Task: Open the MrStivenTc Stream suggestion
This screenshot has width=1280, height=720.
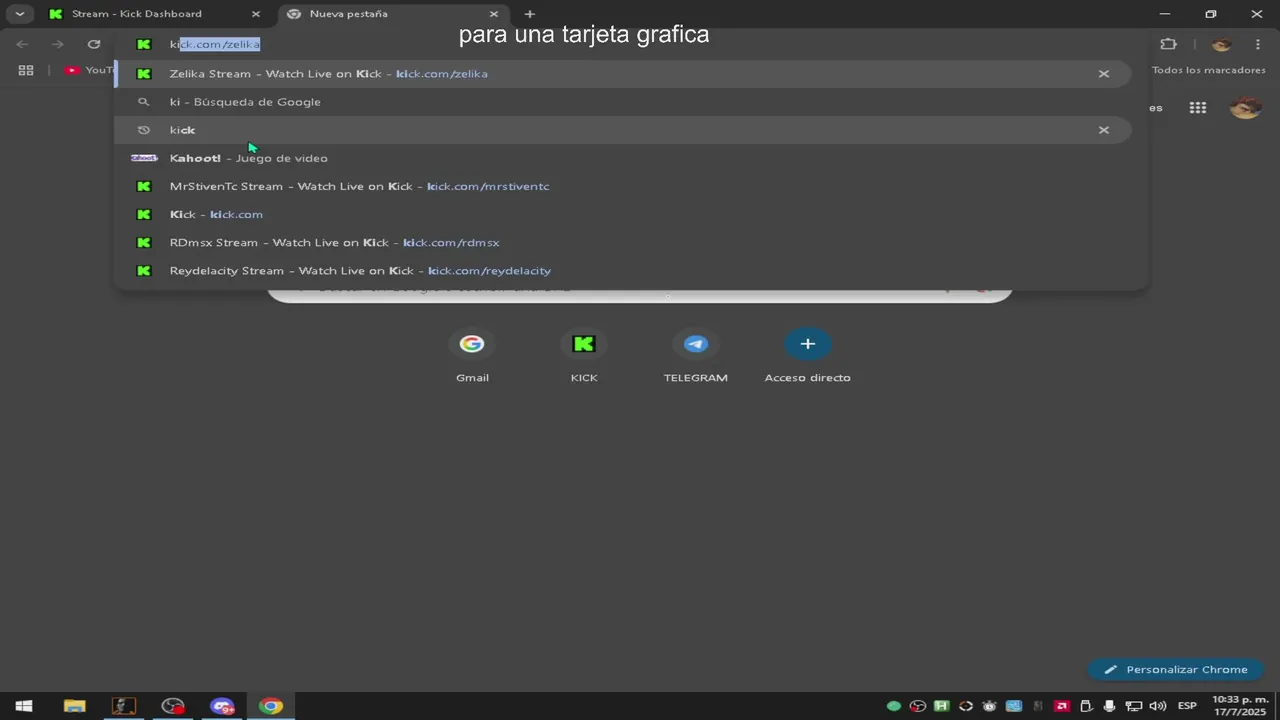Action: point(622,186)
